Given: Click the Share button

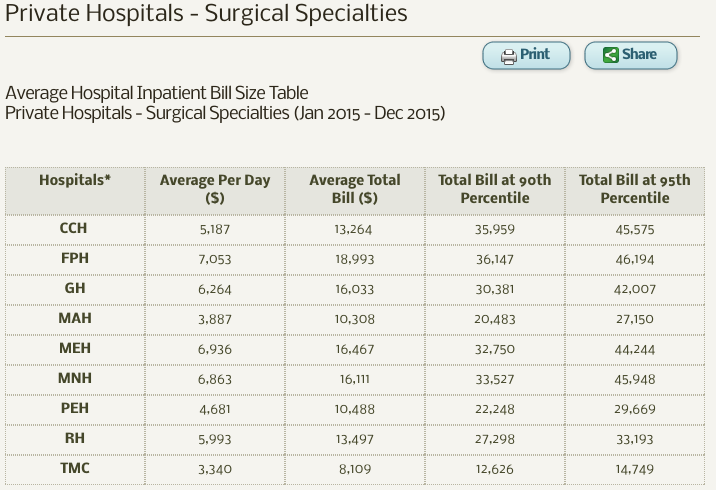Looking at the screenshot, I should click(x=631, y=55).
